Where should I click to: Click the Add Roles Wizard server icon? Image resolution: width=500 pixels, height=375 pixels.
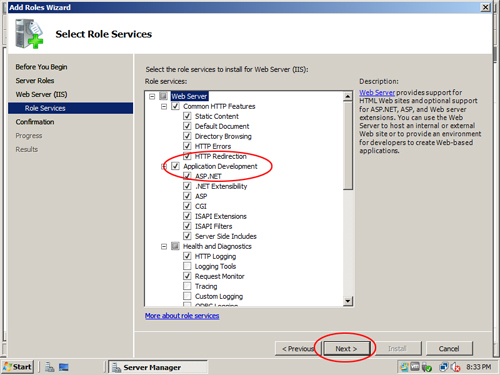click(29, 34)
